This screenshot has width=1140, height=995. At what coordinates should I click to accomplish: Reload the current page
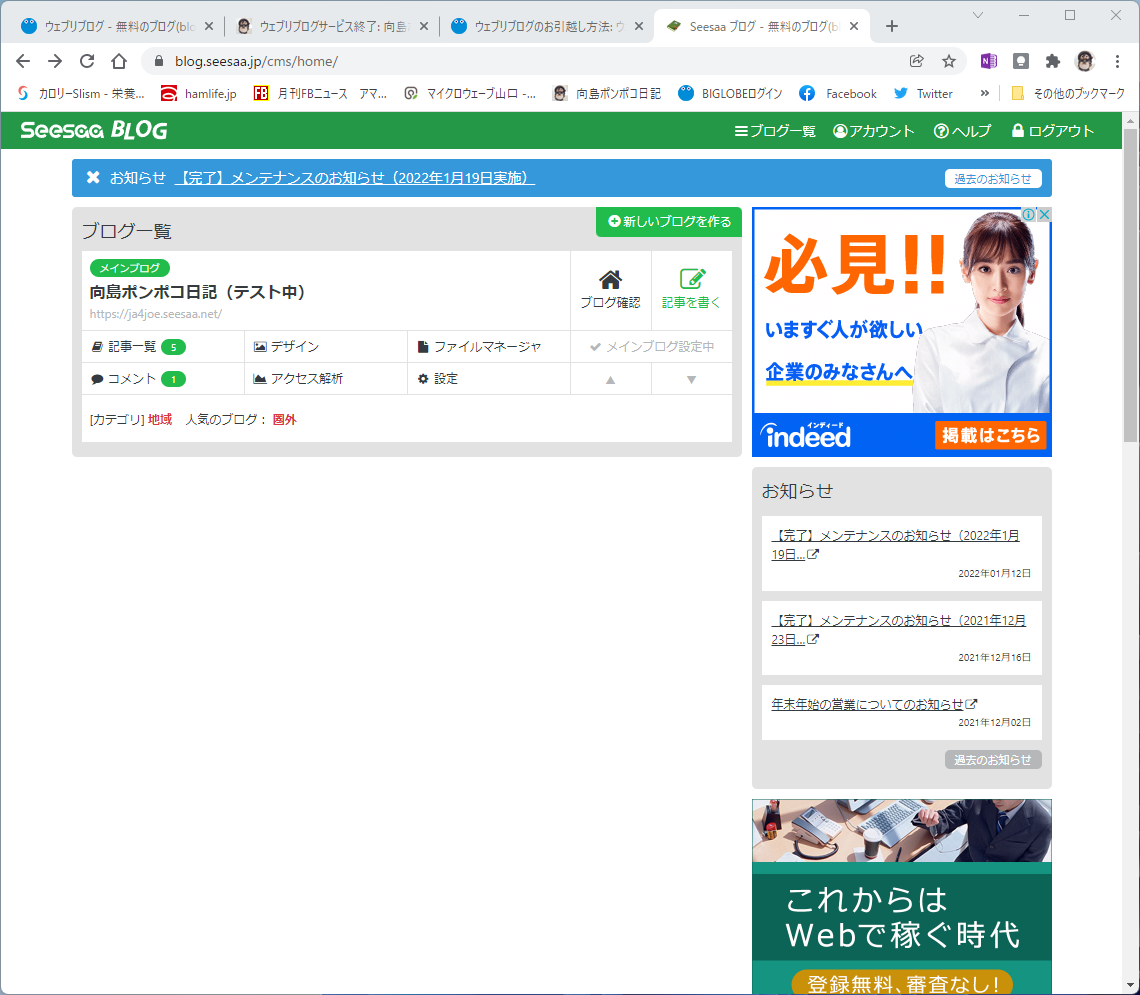pos(87,61)
